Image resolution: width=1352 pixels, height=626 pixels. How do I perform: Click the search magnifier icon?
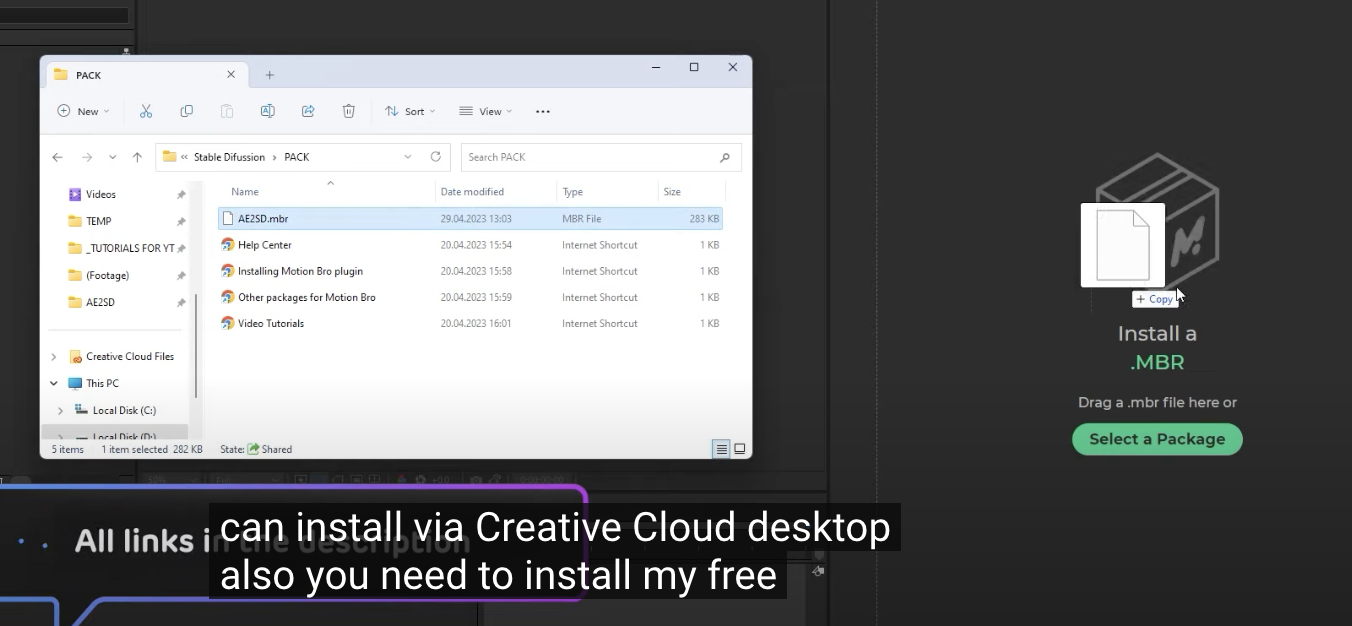(725, 157)
